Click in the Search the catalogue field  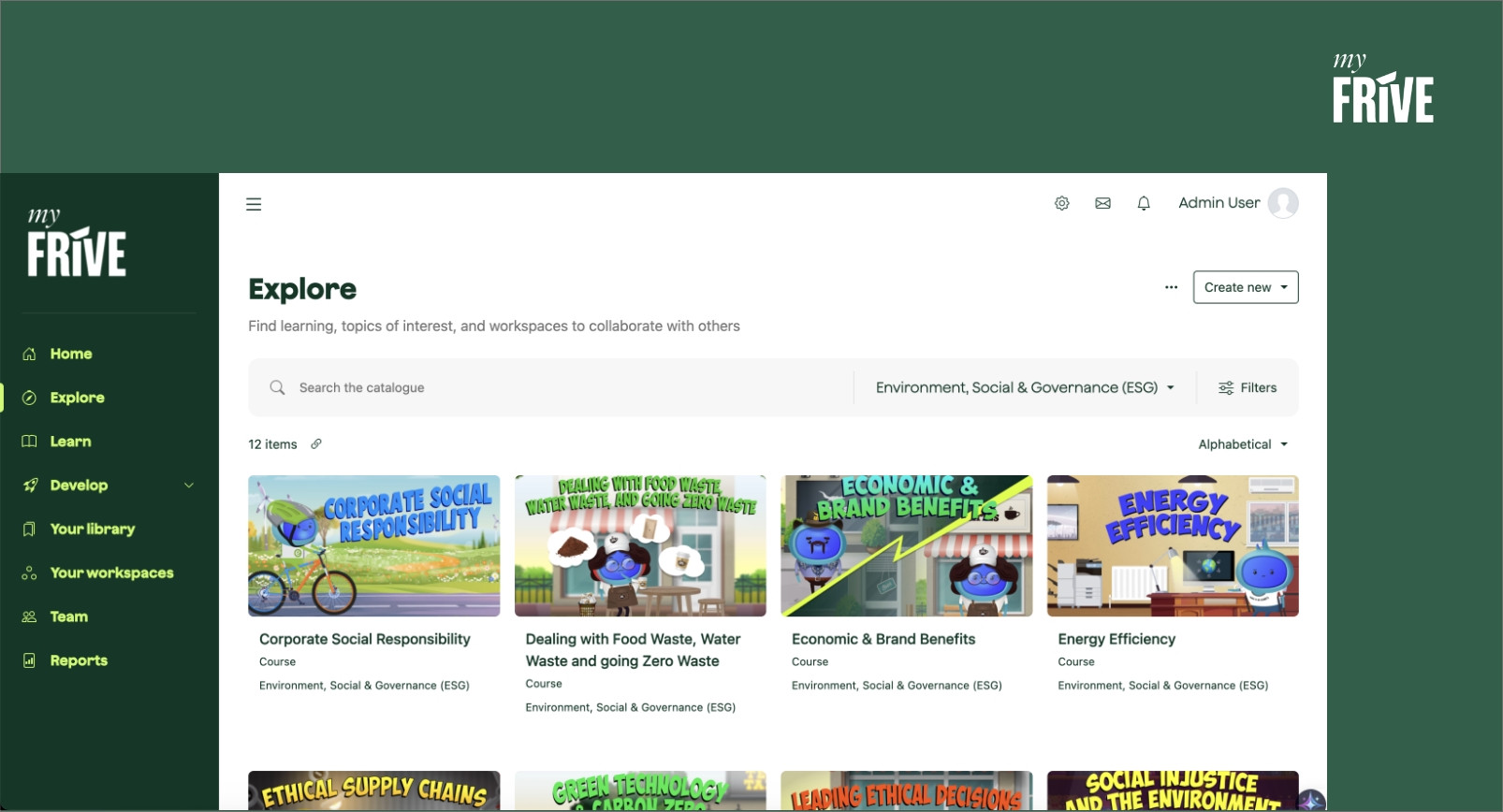[x=562, y=387]
